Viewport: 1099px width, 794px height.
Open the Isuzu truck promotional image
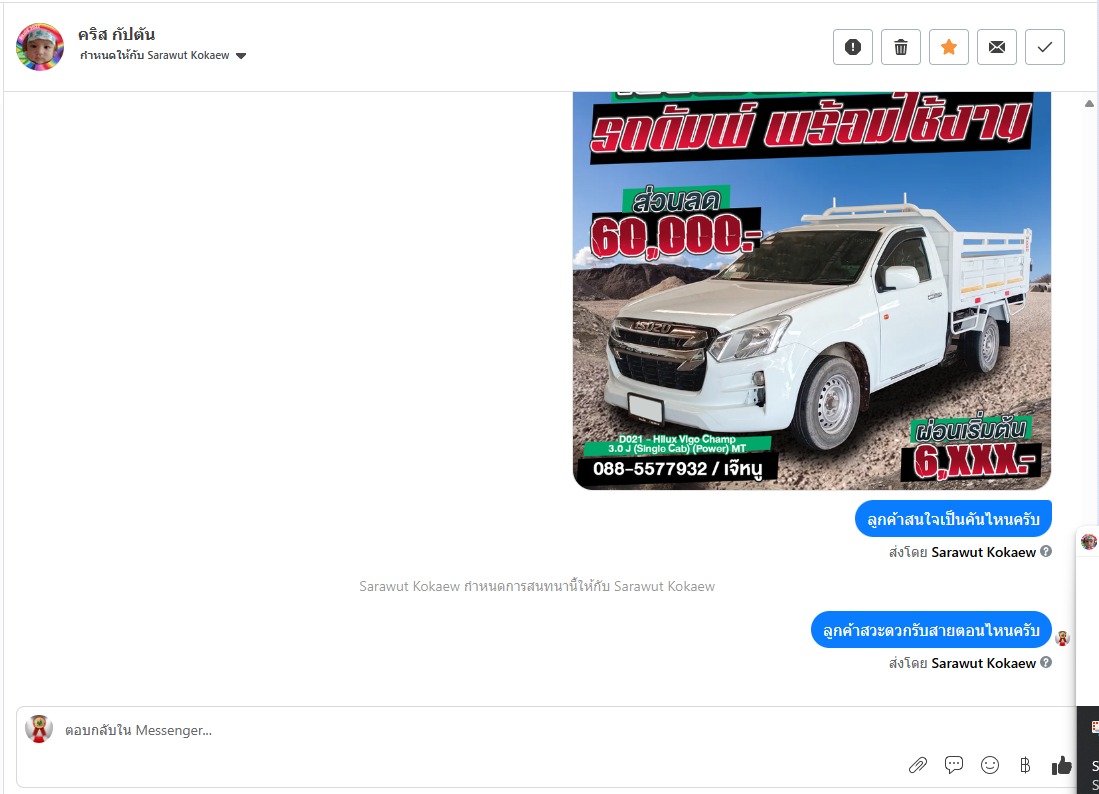812,291
